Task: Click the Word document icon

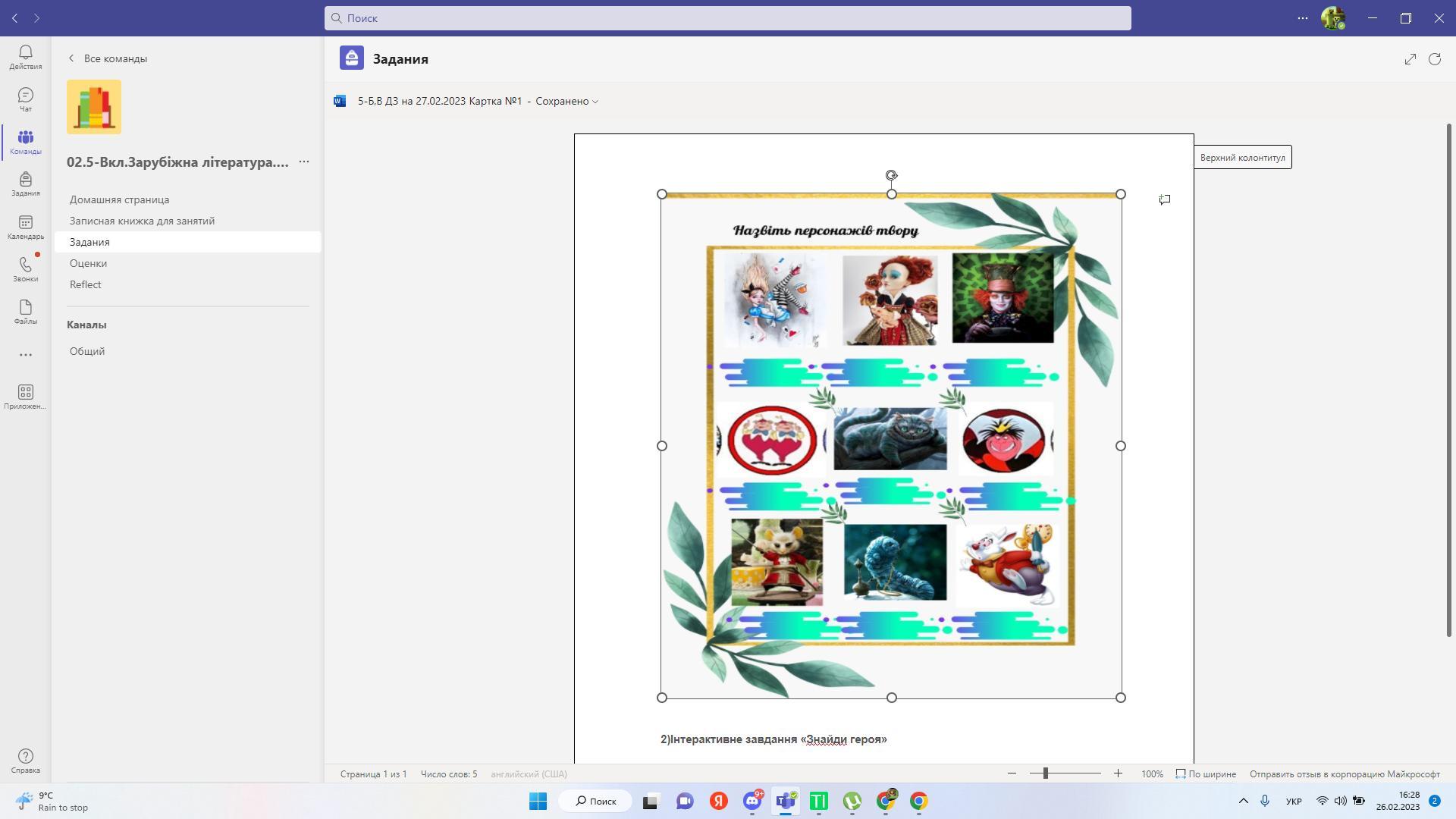Action: pos(340,101)
